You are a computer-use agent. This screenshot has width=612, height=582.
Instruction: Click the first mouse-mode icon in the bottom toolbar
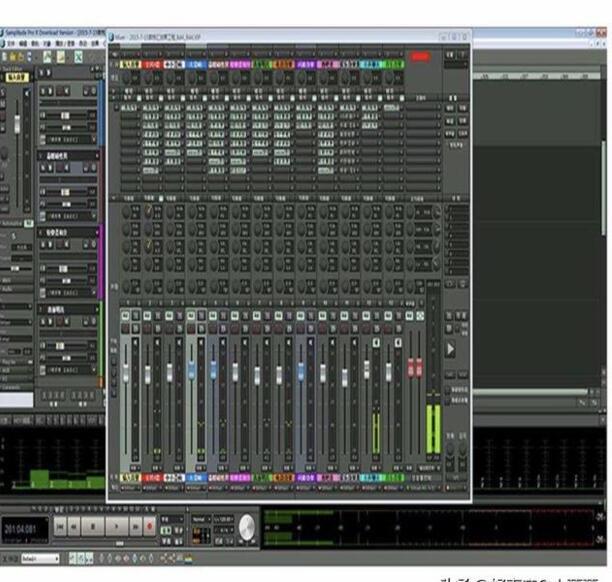pos(73,559)
